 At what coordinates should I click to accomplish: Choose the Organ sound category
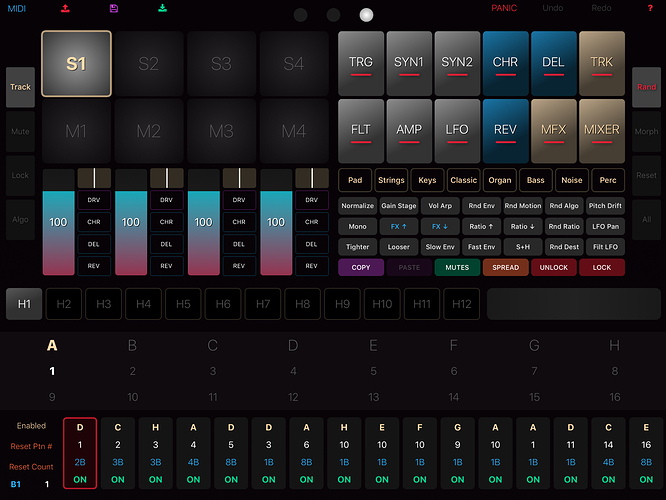click(500, 180)
